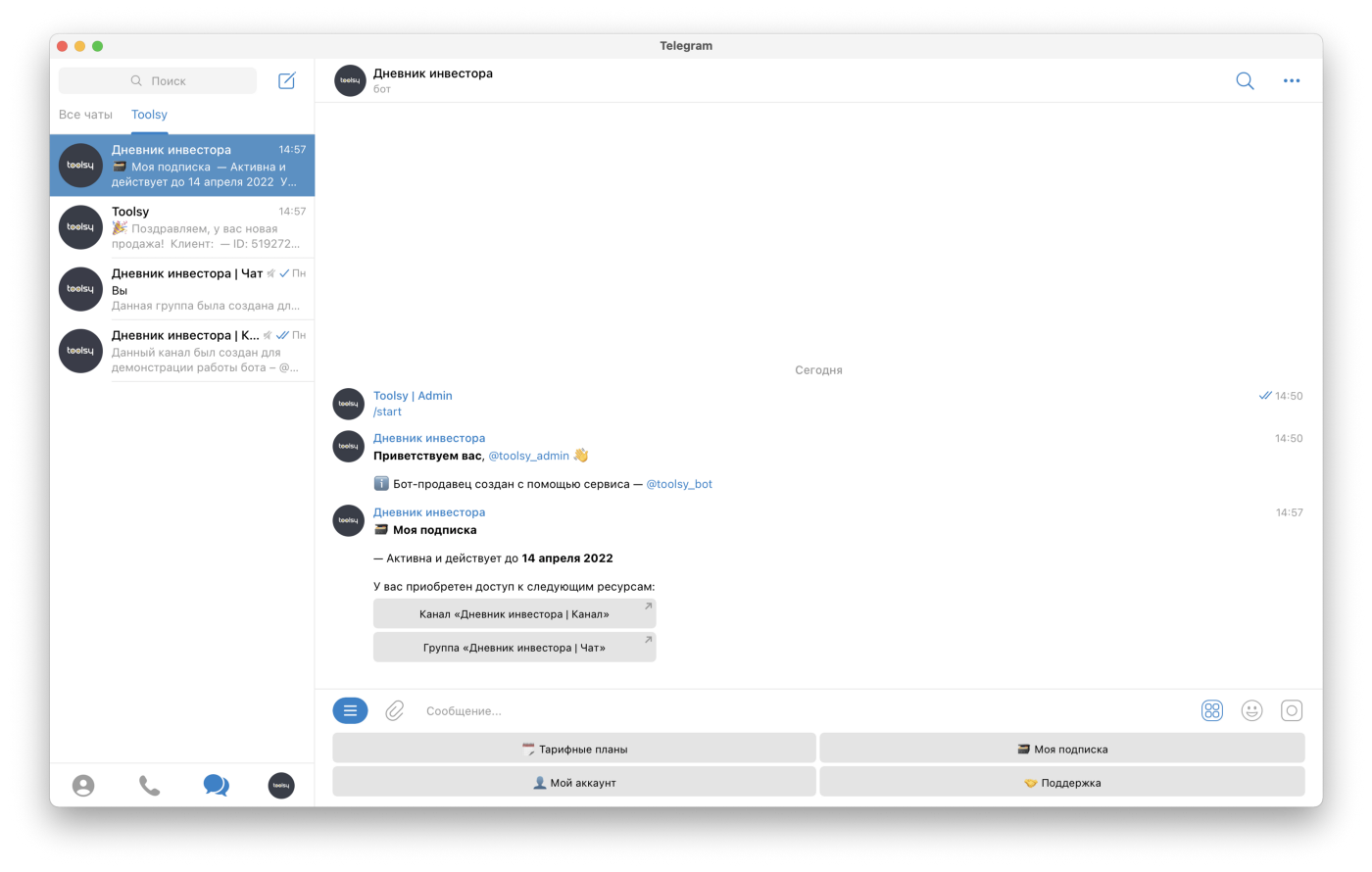
Task: Click the record video message icon
Action: click(x=1292, y=710)
